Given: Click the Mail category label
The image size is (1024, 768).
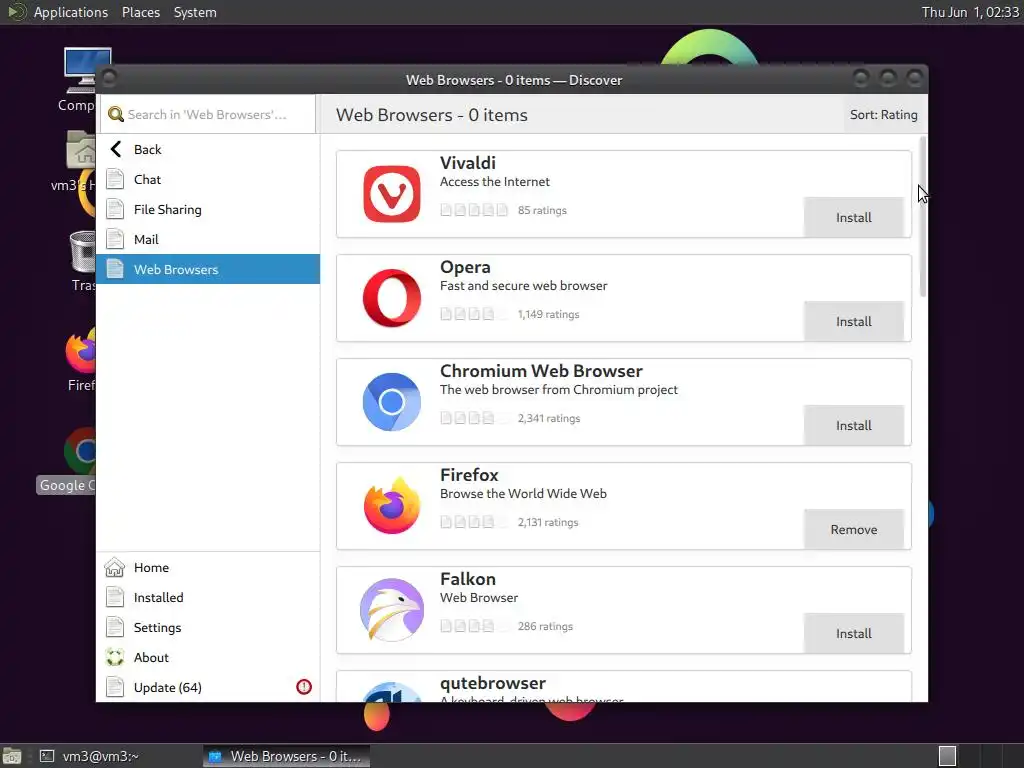Looking at the screenshot, I should [146, 239].
